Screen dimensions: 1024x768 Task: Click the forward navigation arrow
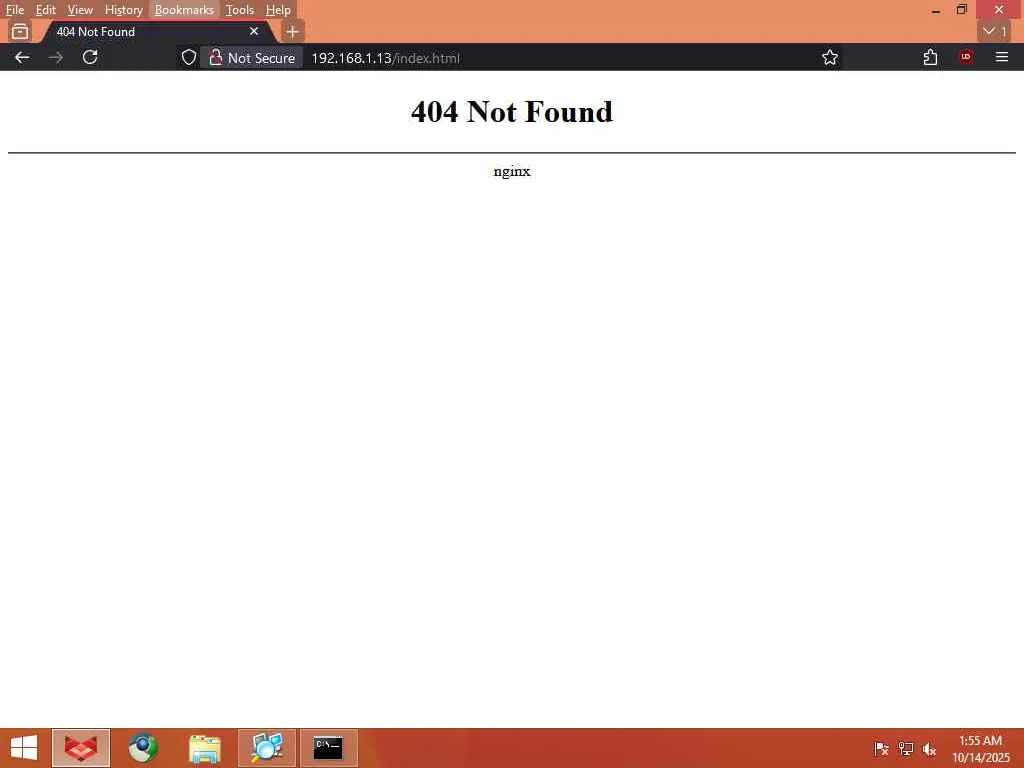tap(56, 57)
